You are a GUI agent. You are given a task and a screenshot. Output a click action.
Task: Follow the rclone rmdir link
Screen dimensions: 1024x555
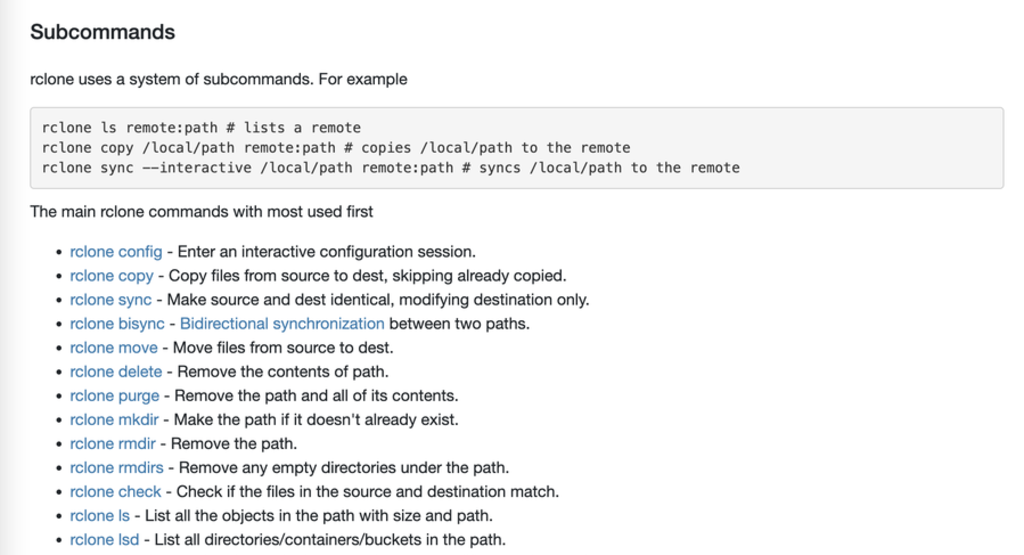113,444
